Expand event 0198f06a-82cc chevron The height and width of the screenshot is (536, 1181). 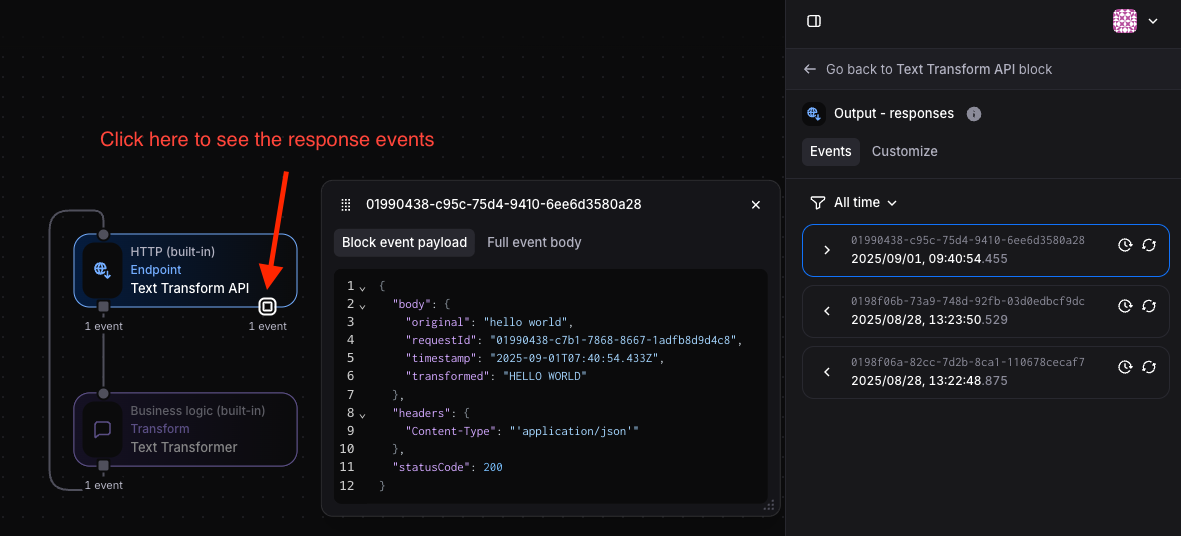pyautogui.click(x=827, y=372)
